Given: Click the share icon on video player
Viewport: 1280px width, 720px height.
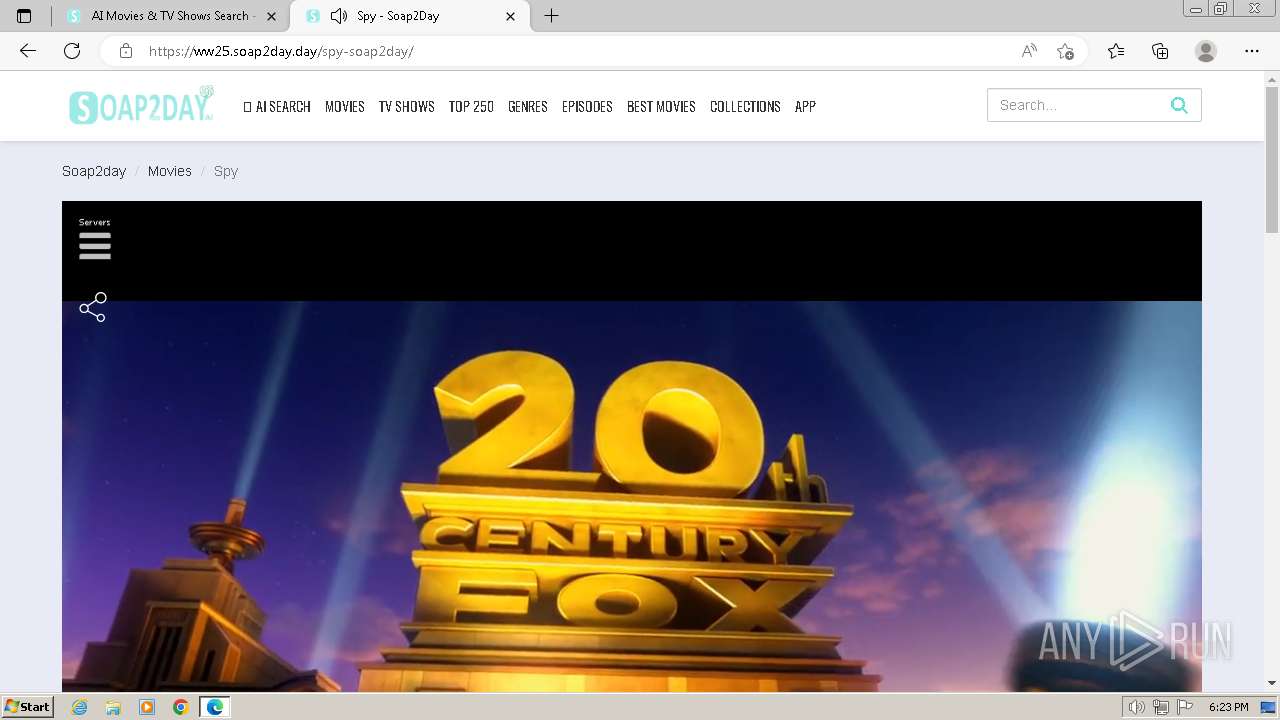Looking at the screenshot, I should [x=93, y=307].
